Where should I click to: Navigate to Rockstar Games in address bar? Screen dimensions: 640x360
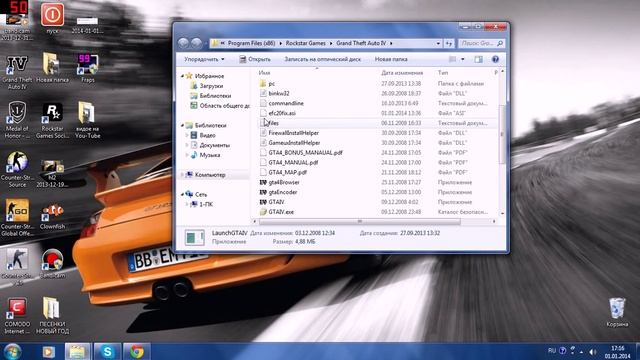point(305,43)
